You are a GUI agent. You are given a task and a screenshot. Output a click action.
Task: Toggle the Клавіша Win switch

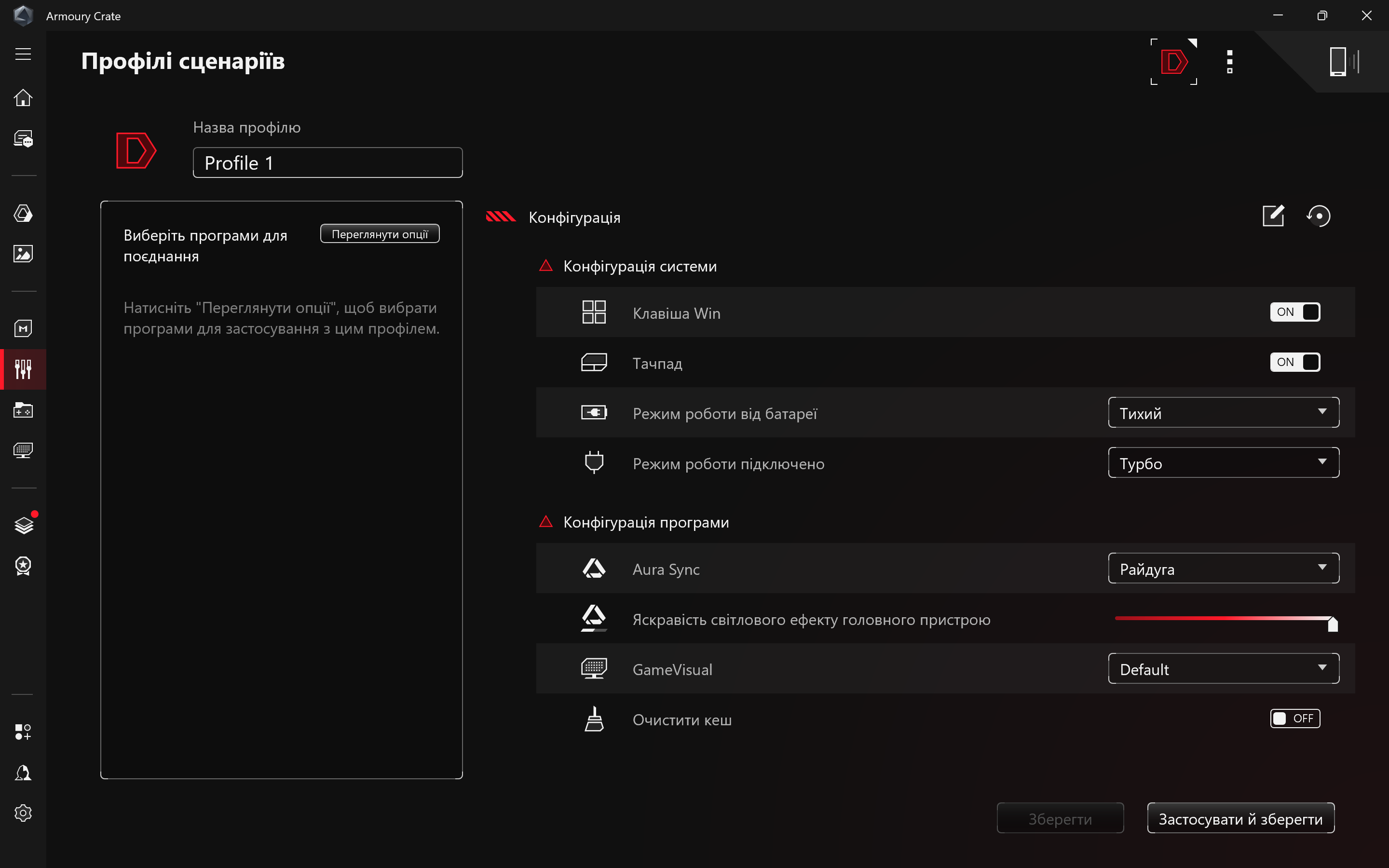tap(1295, 312)
